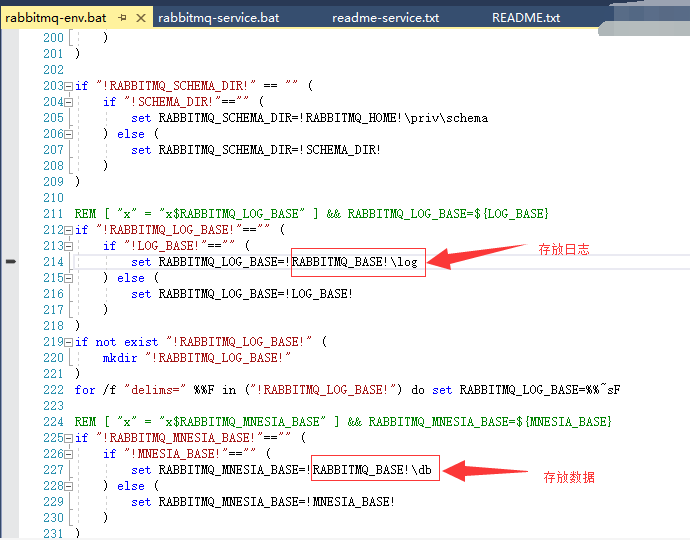Screen dimensions: 690x540
Task: Click 'RABBITMQ_SCHEMA_DIR=!RABBITMQ_HOME!\priv\schema' on line 205
Action: [x=323, y=118]
